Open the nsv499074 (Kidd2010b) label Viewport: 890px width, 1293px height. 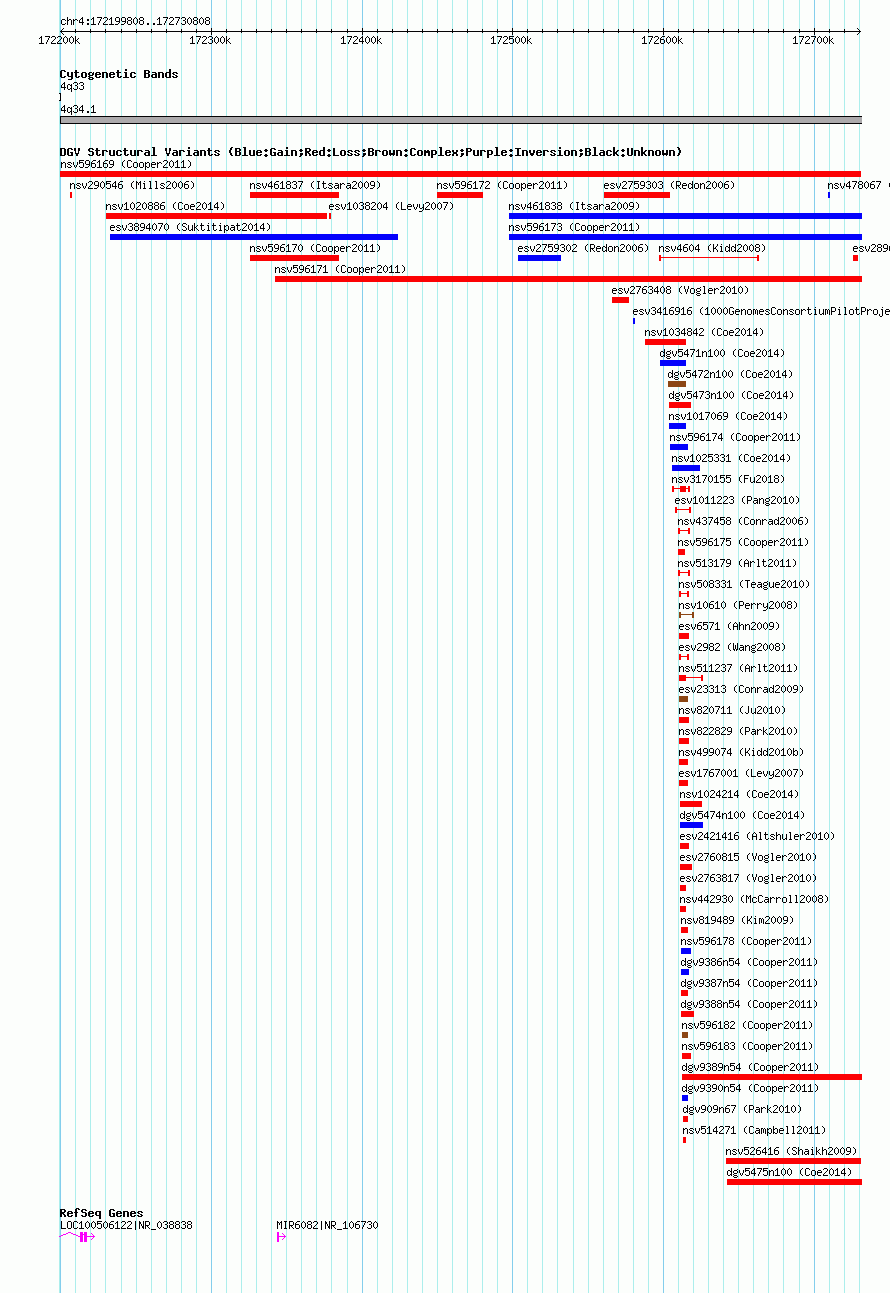pos(741,752)
